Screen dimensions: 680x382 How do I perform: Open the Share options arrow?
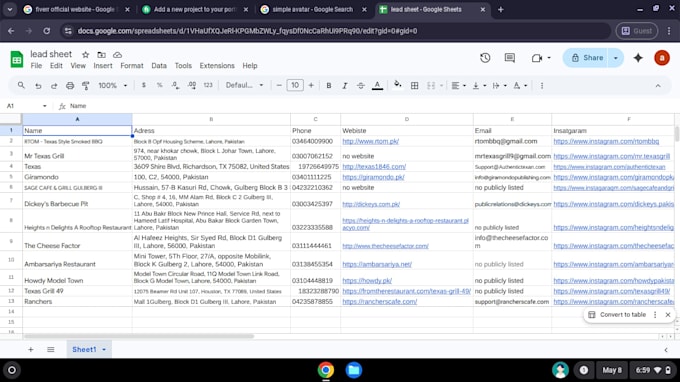click(616, 58)
